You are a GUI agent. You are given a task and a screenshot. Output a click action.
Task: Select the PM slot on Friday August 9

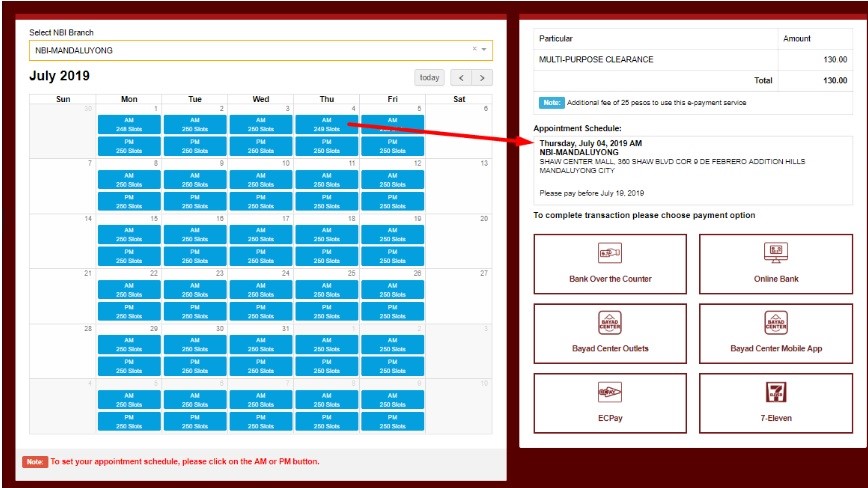392,422
